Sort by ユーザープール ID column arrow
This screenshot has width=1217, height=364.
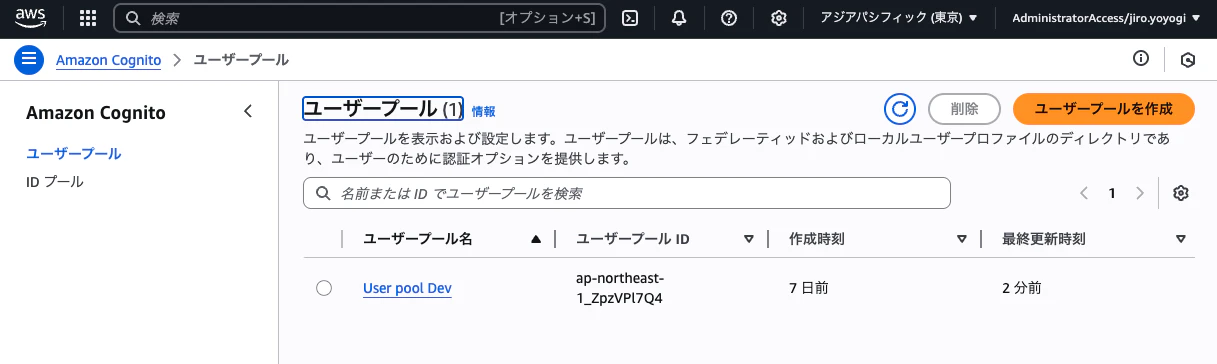pos(749,239)
